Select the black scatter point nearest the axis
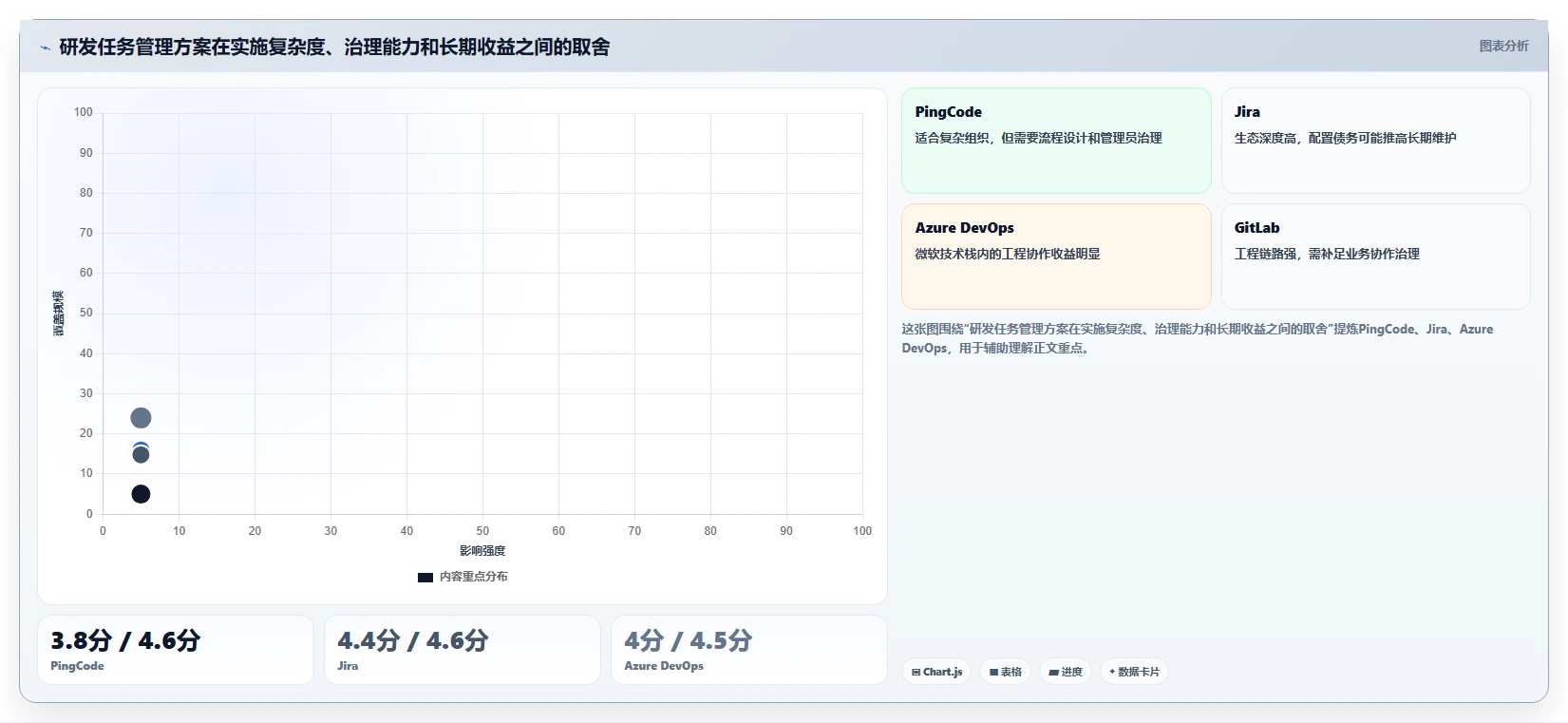This screenshot has height=723, width=1568. point(141,494)
